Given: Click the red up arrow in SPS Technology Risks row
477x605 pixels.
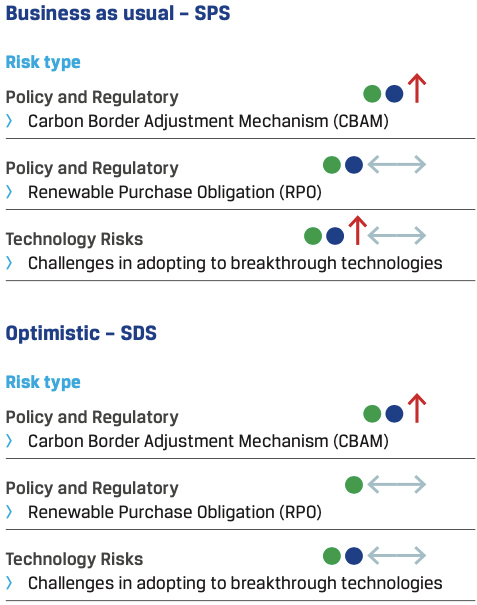Looking at the screenshot, I should 357,230.
